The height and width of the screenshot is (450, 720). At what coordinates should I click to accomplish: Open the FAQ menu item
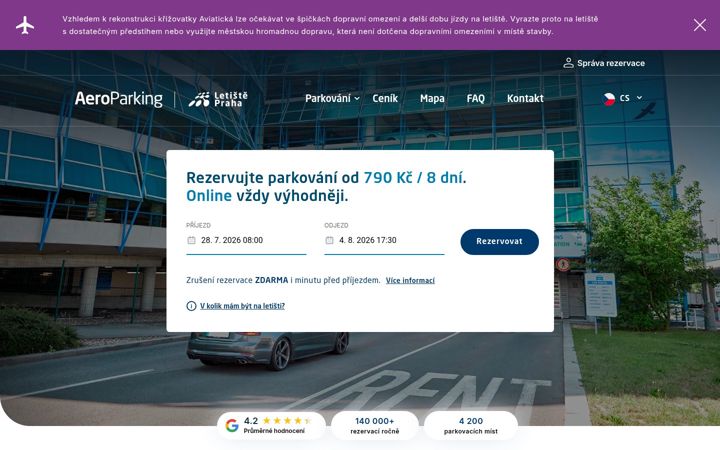[x=475, y=98]
